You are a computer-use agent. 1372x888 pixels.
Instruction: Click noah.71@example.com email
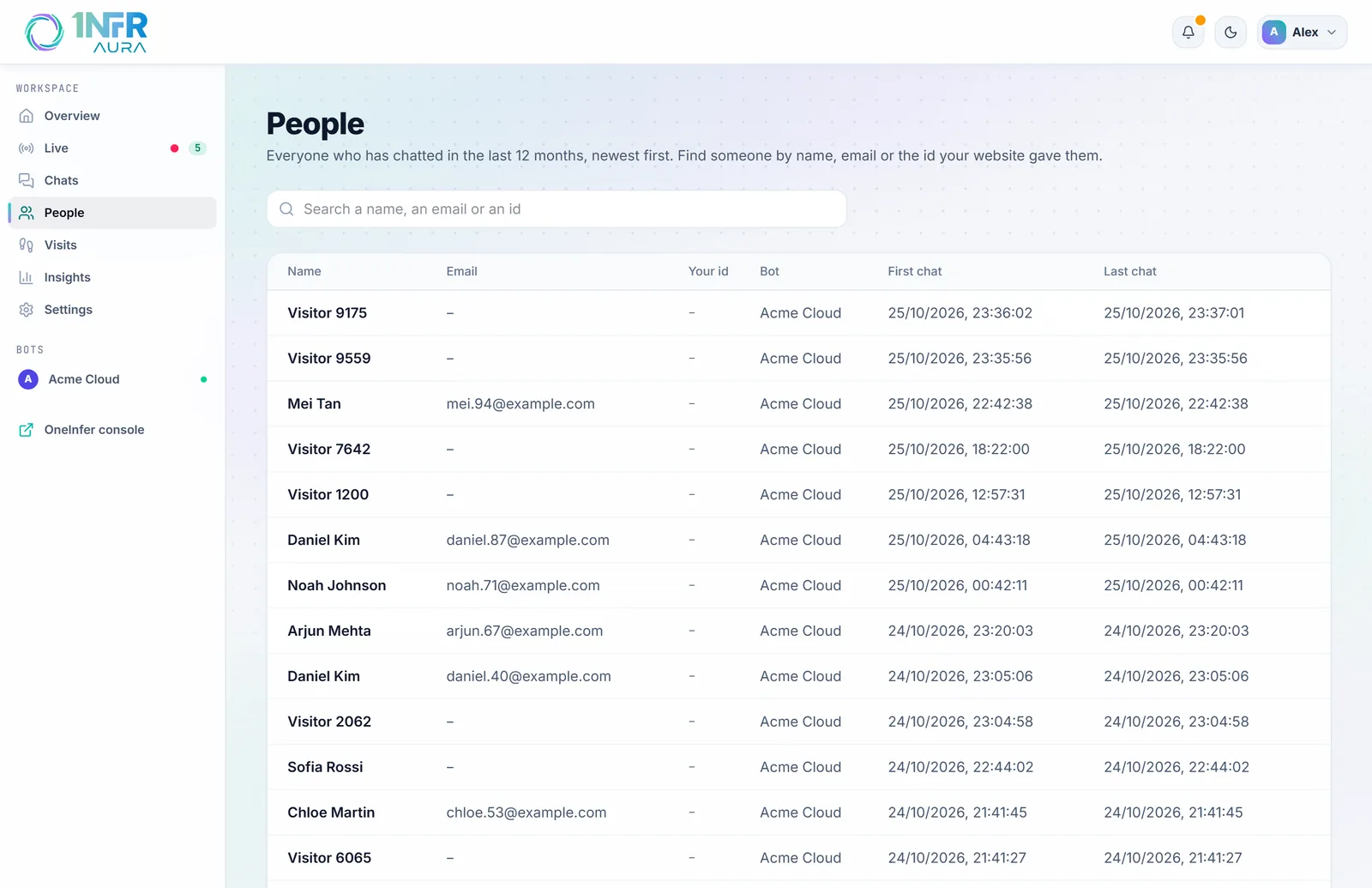click(523, 586)
